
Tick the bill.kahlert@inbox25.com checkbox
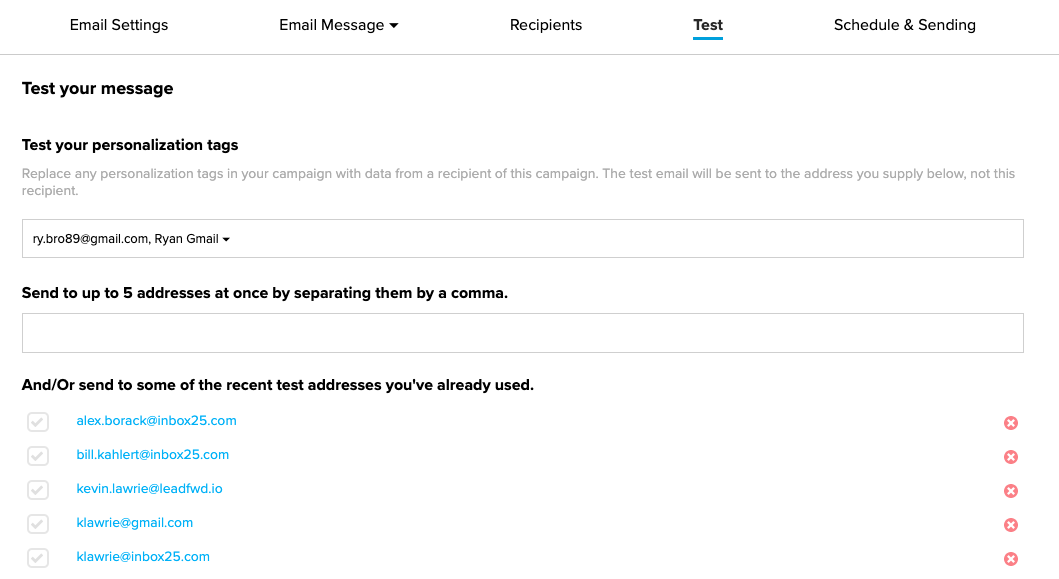coord(38,455)
